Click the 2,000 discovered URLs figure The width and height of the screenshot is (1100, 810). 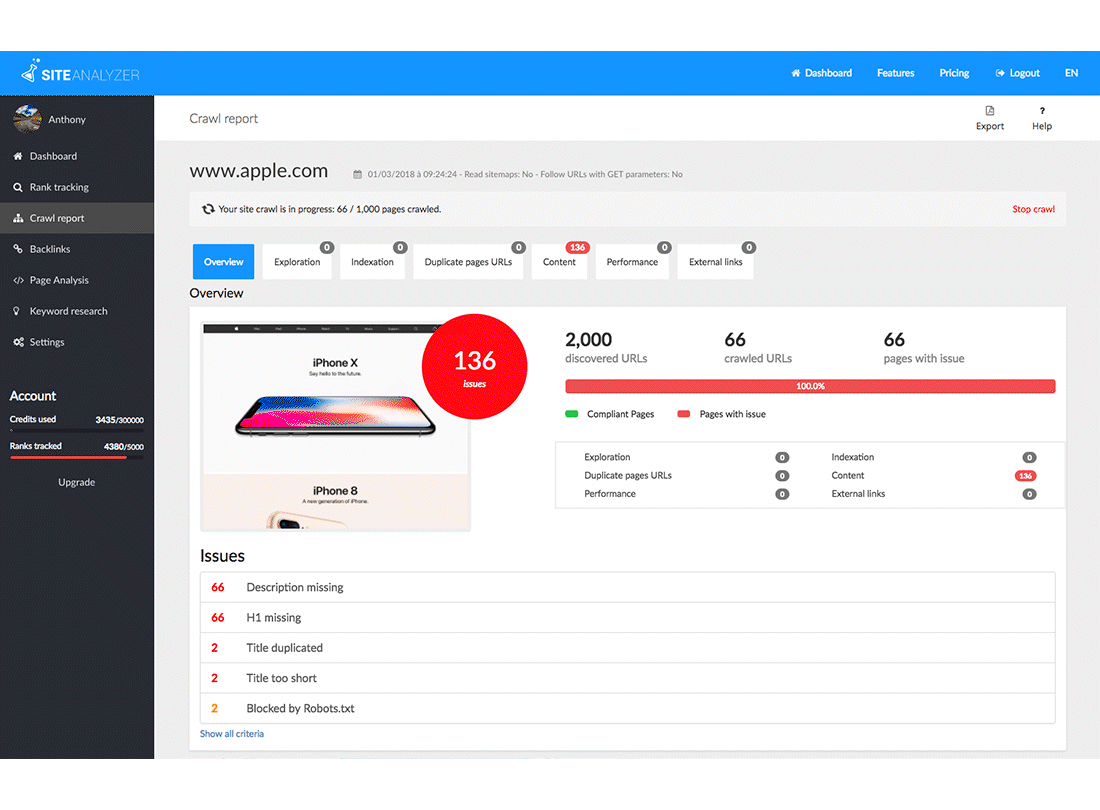(x=589, y=340)
